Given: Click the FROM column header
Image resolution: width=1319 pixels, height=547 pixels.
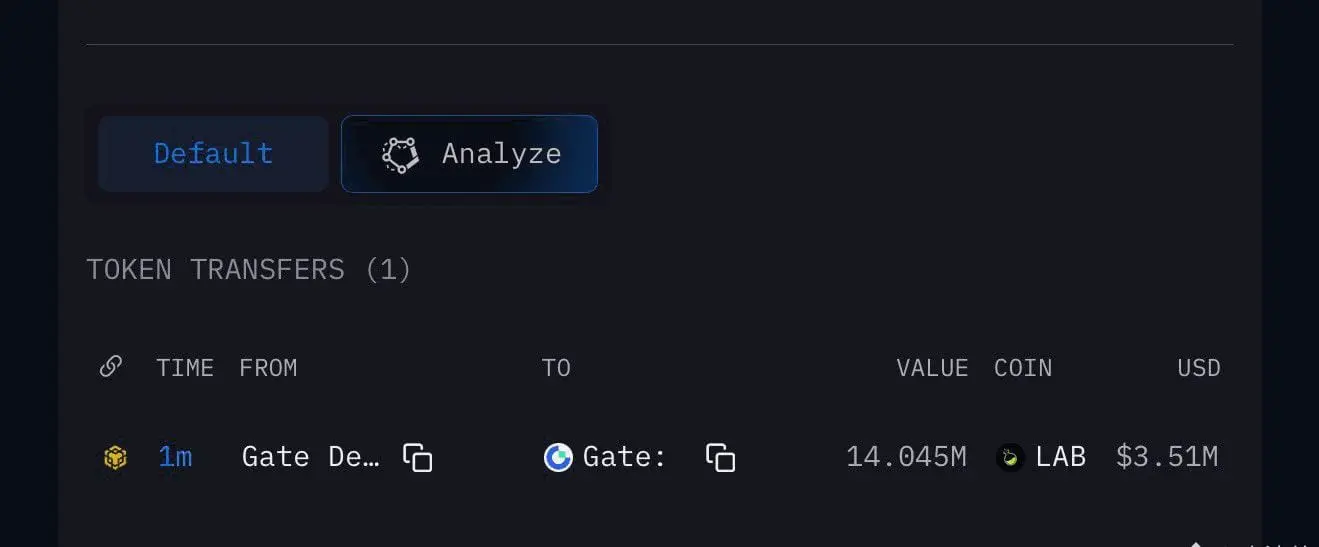Looking at the screenshot, I should click(x=268, y=368).
